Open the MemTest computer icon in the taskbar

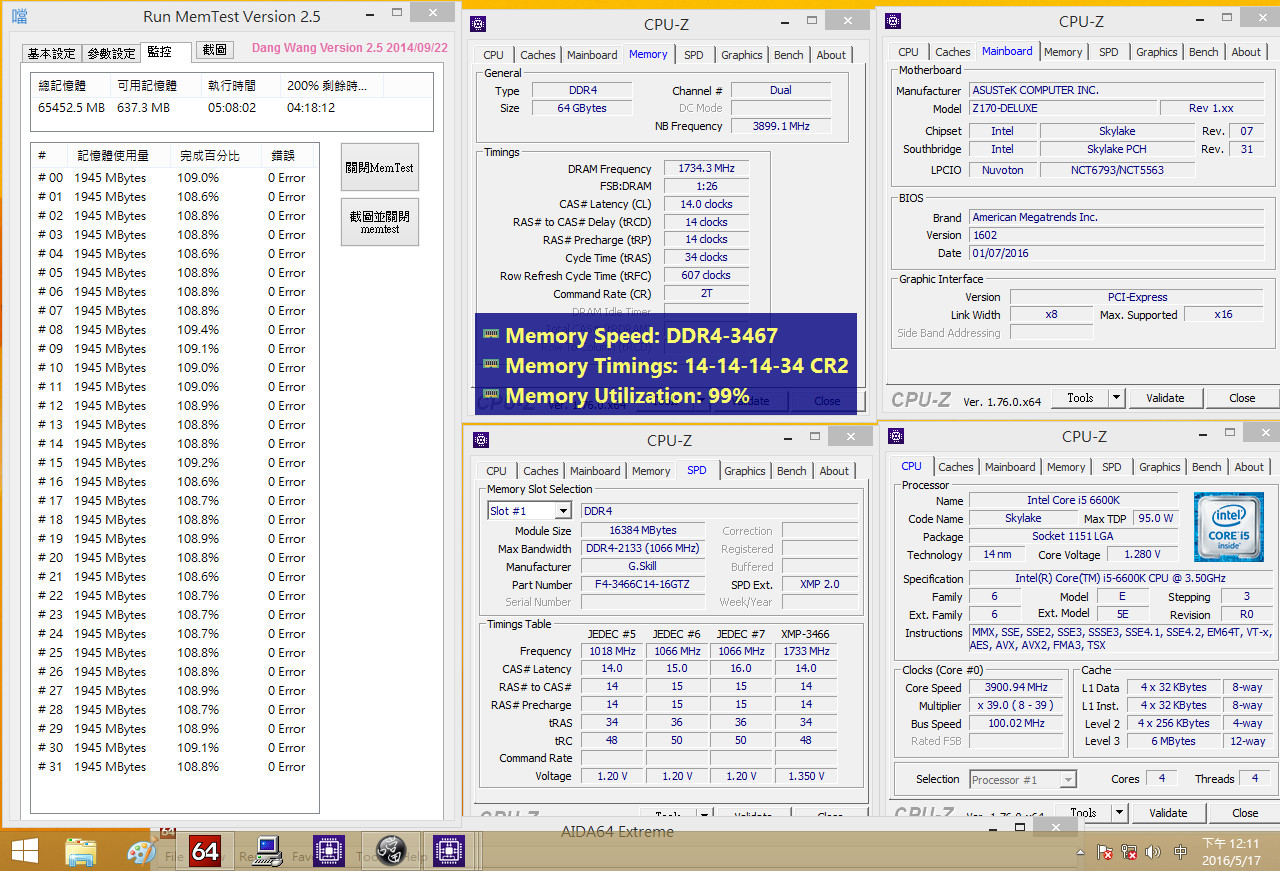coord(265,851)
